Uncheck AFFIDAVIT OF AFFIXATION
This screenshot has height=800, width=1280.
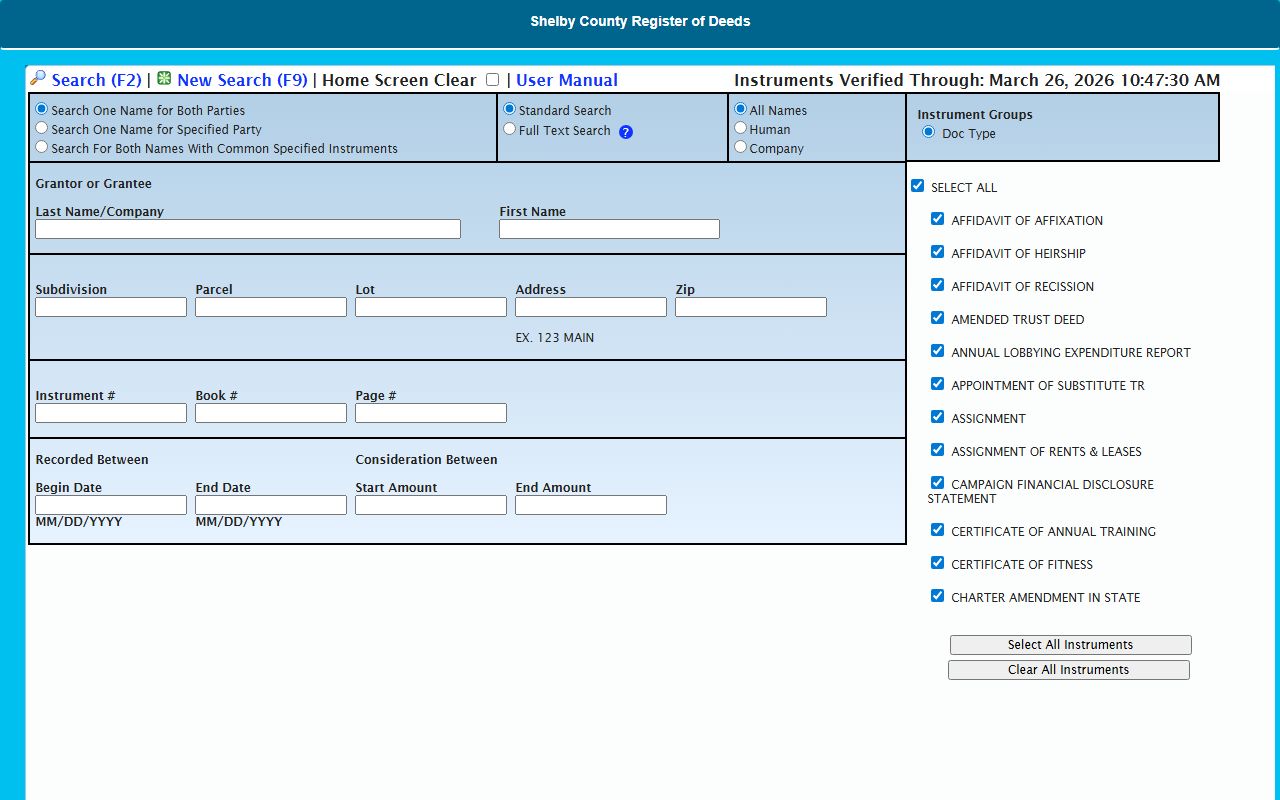[938, 219]
